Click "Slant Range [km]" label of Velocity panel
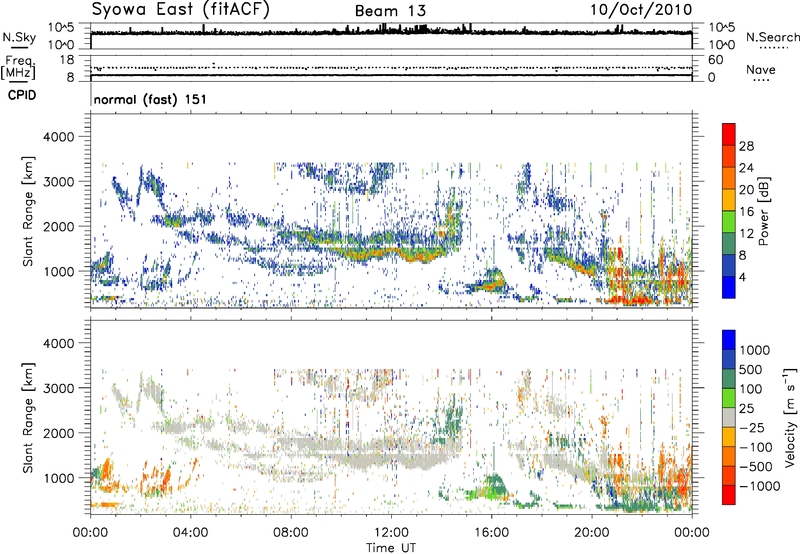The height and width of the screenshot is (554, 800). click(x=28, y=417)
